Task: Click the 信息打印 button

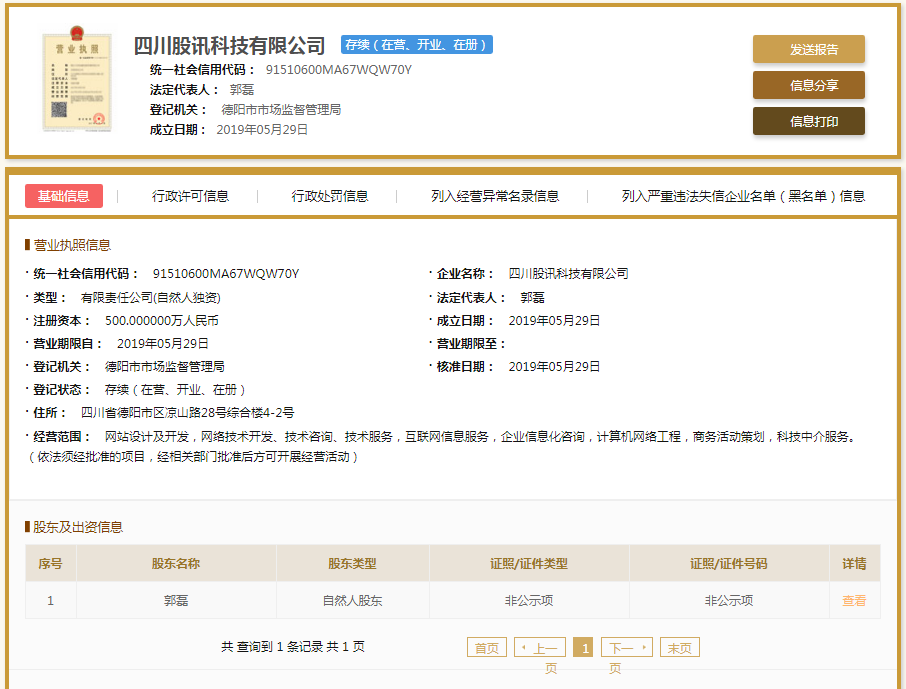Action: (x=807, y=122)
